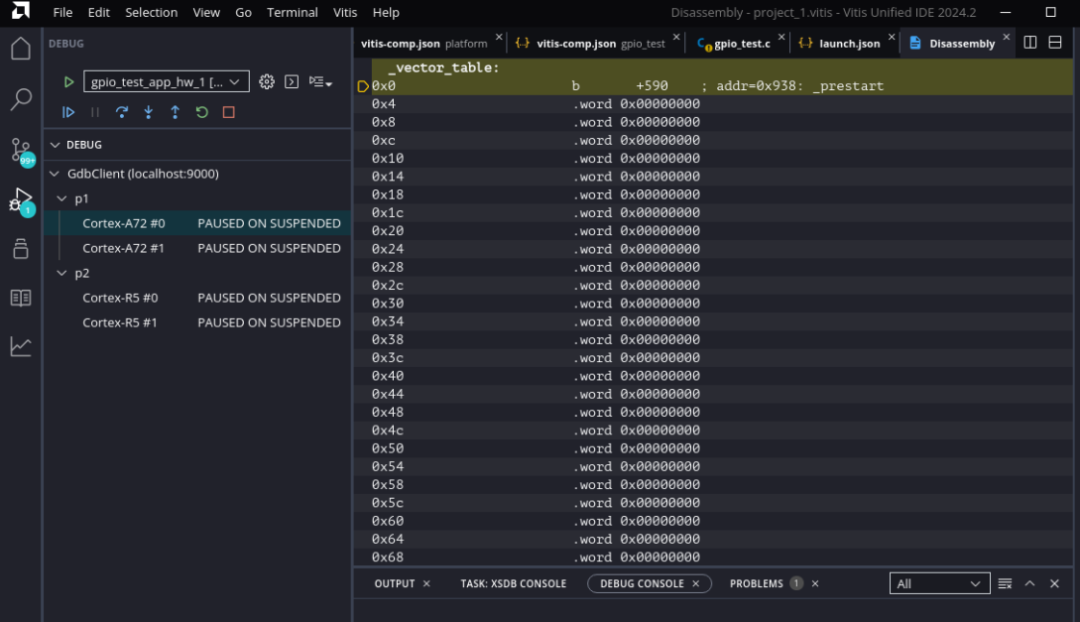The width and height of the screenshot is (1080, 622).
Task: Open launch configuration settings gear
Action: tap(267, 82)
